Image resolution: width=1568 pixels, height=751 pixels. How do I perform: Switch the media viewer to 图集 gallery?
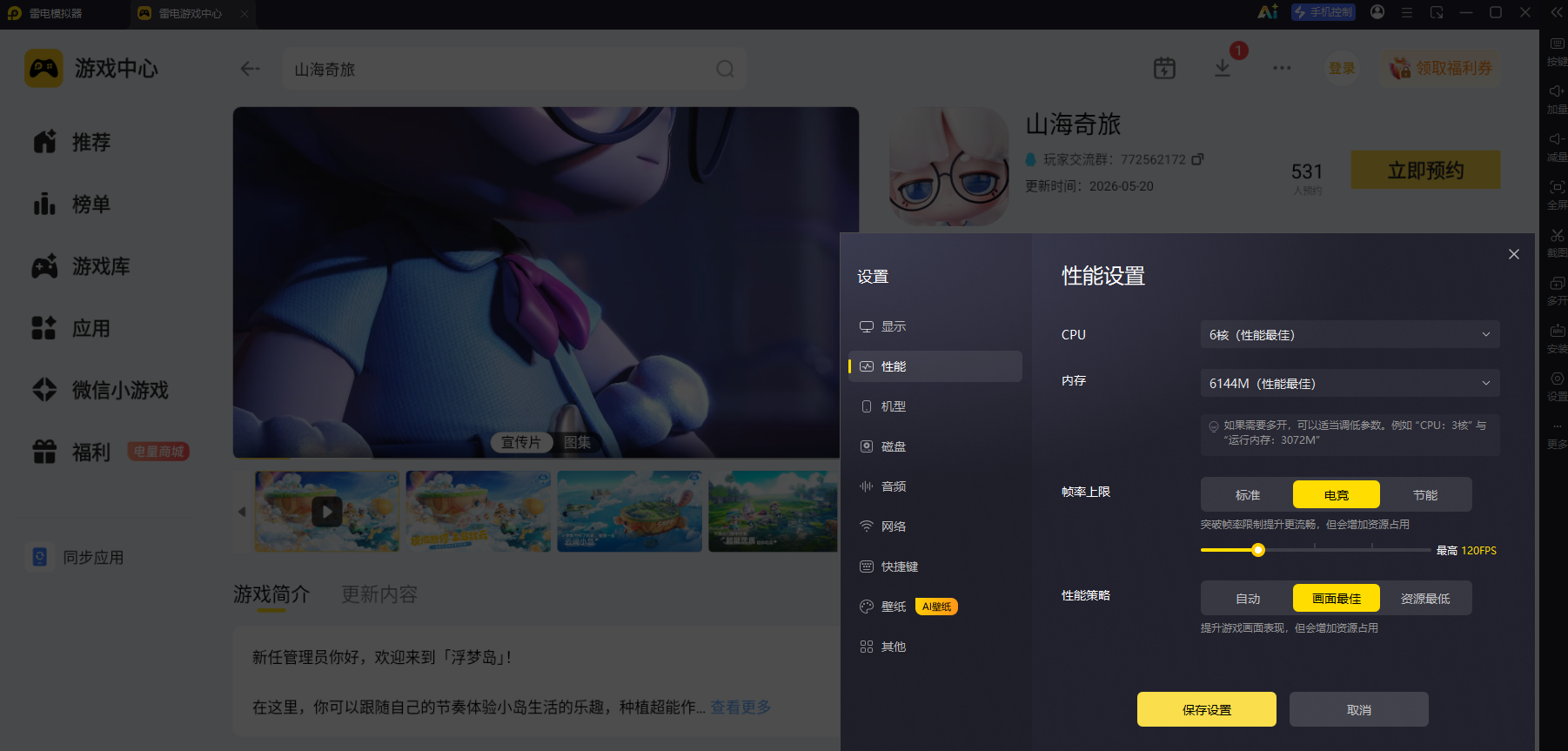point(577,442)
